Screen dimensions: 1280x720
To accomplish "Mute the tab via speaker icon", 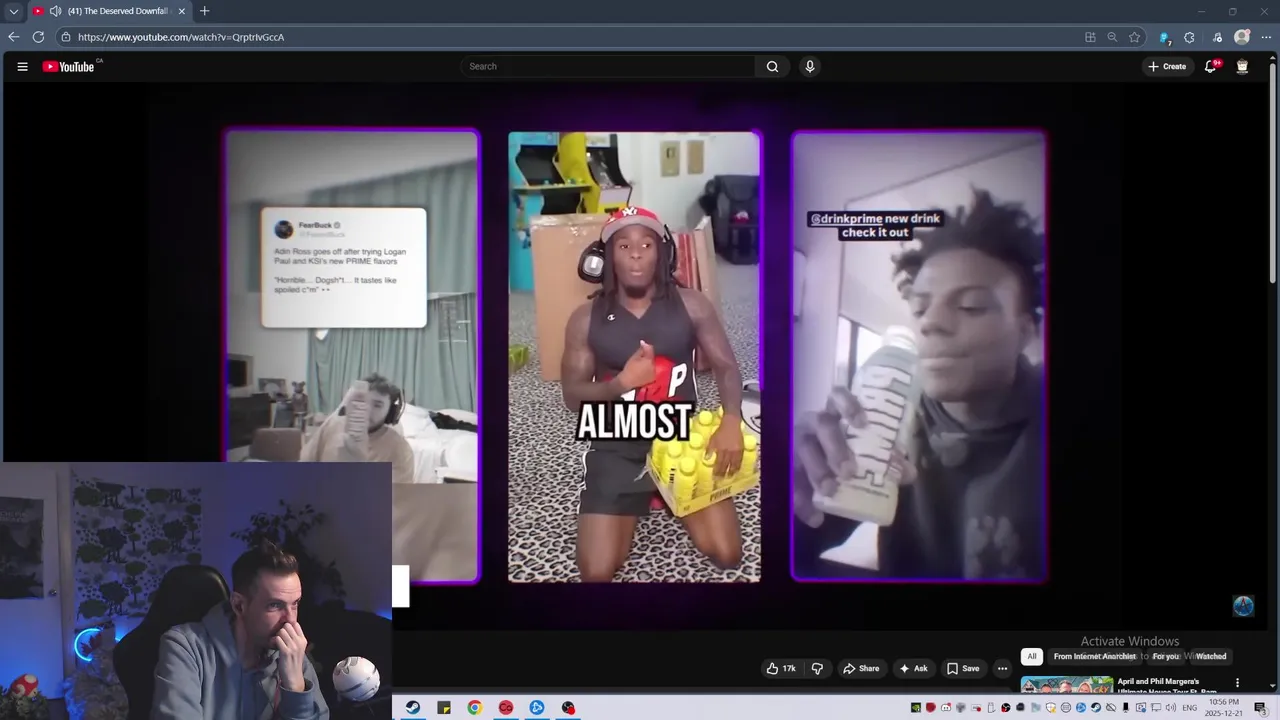I will tap(55, 11).
